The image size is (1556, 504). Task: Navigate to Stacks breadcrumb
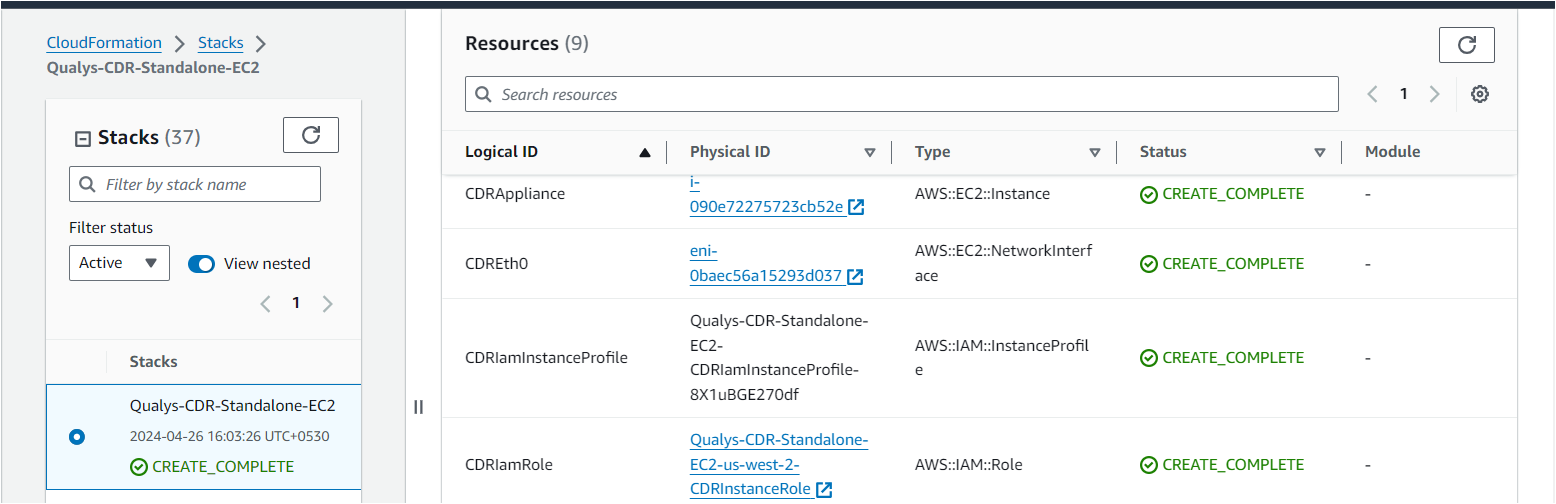221,43
